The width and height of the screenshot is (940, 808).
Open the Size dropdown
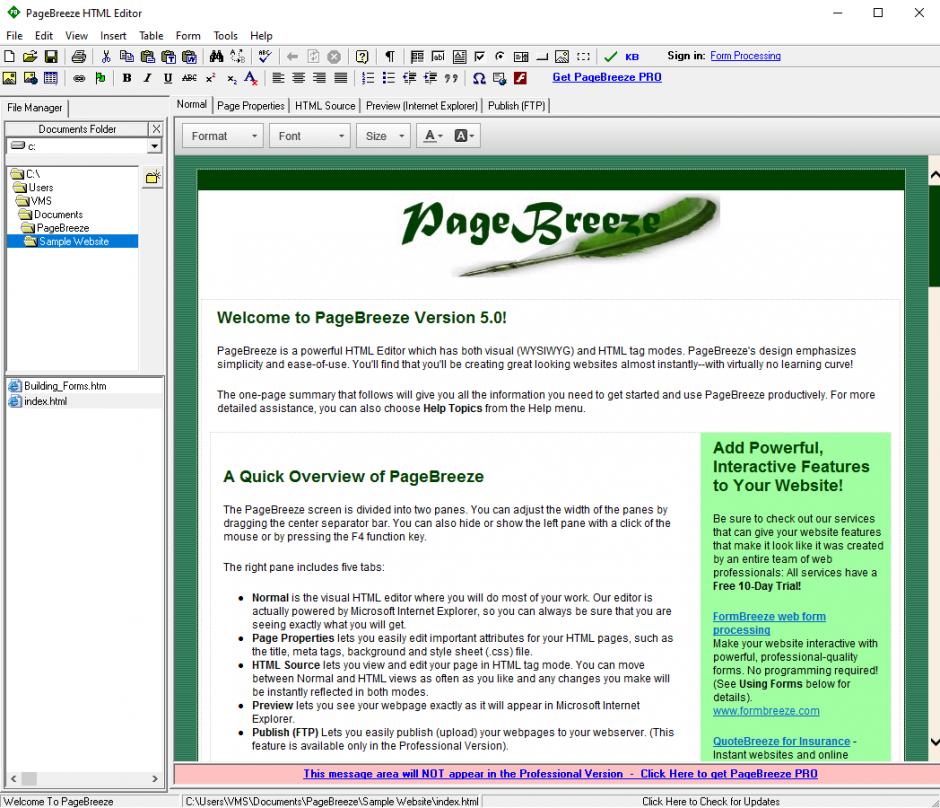tap(384, 136)
